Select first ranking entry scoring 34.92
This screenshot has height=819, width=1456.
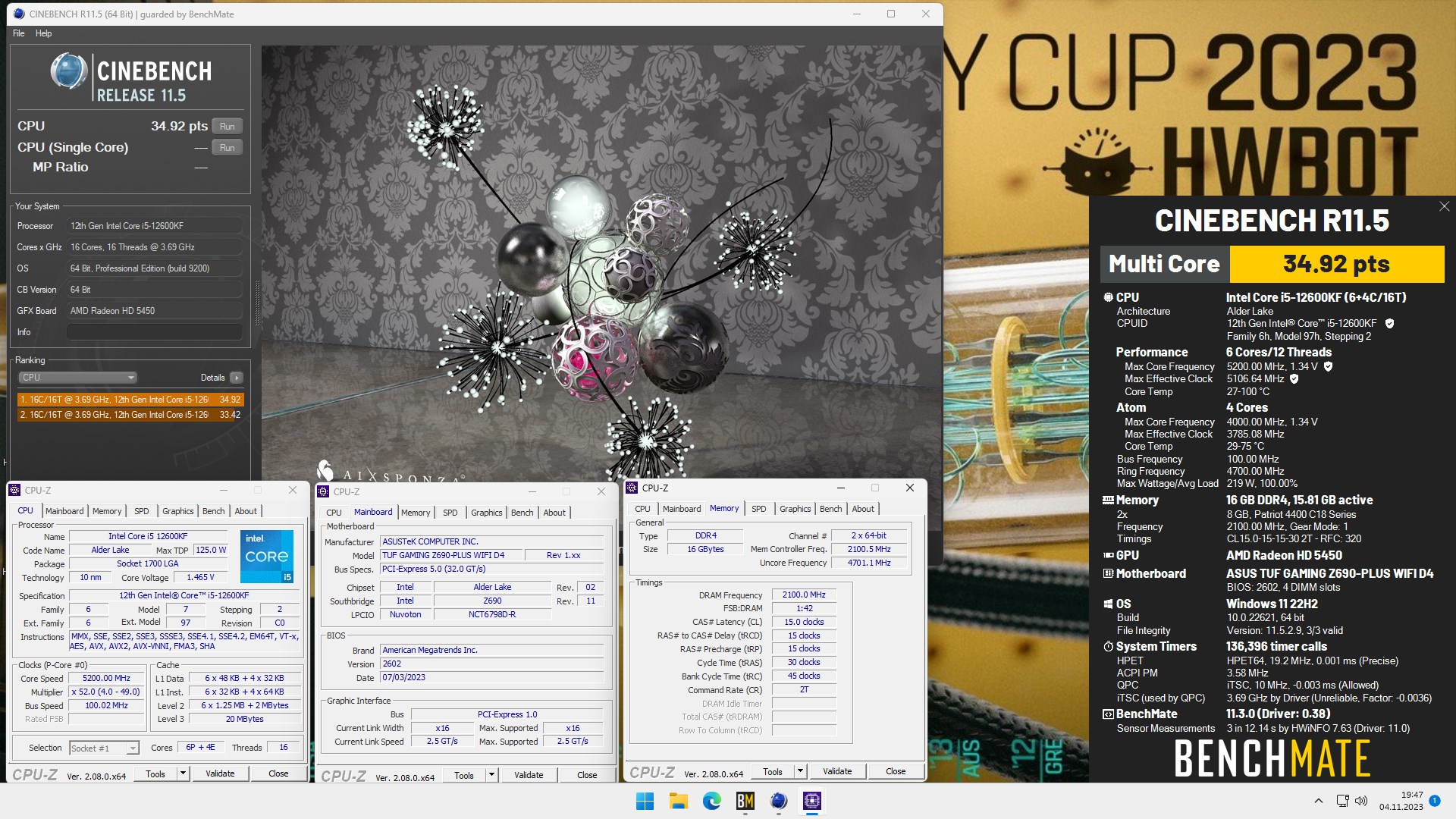pos(130,400)
